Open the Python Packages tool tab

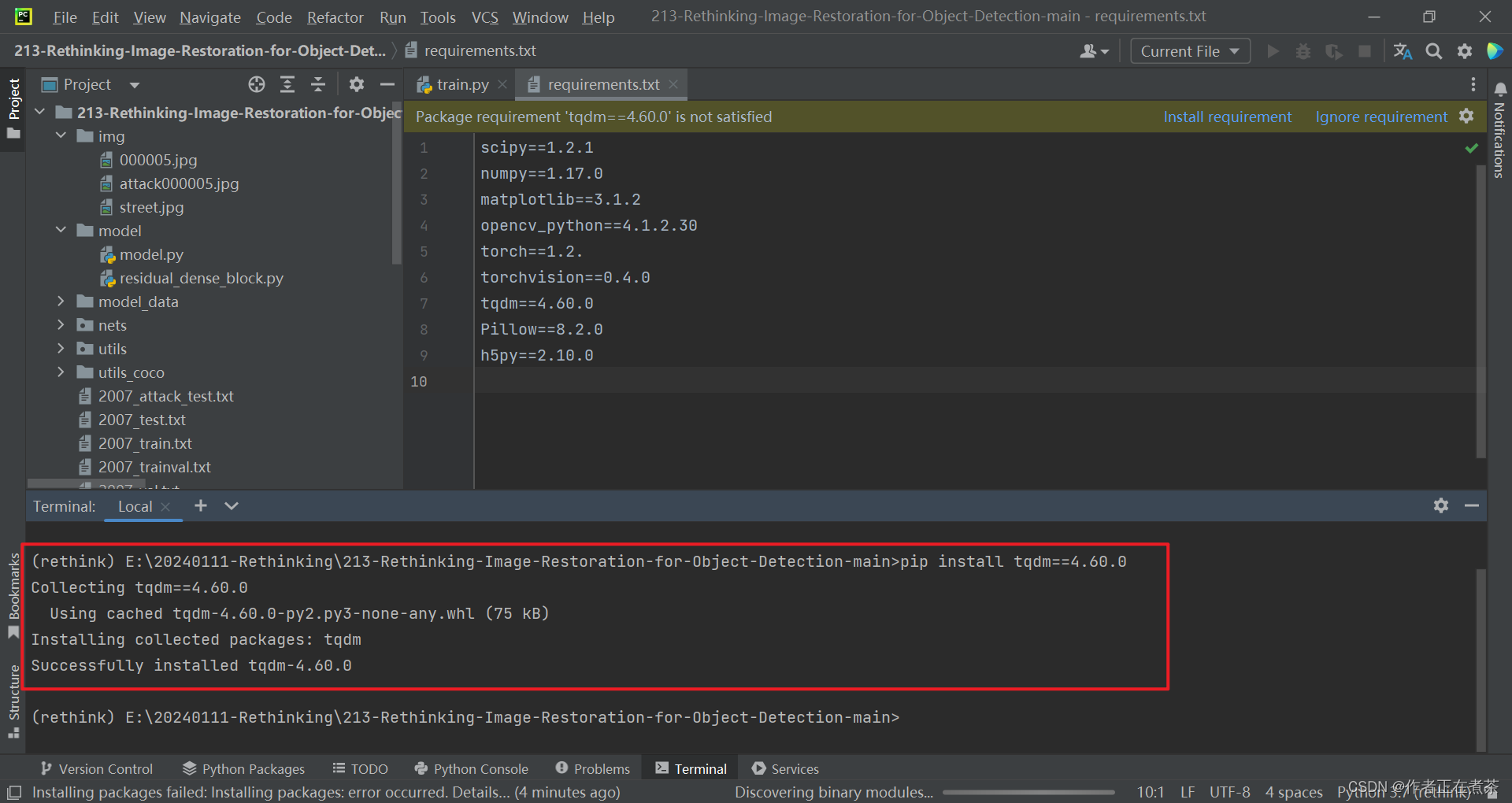(244, 769)
